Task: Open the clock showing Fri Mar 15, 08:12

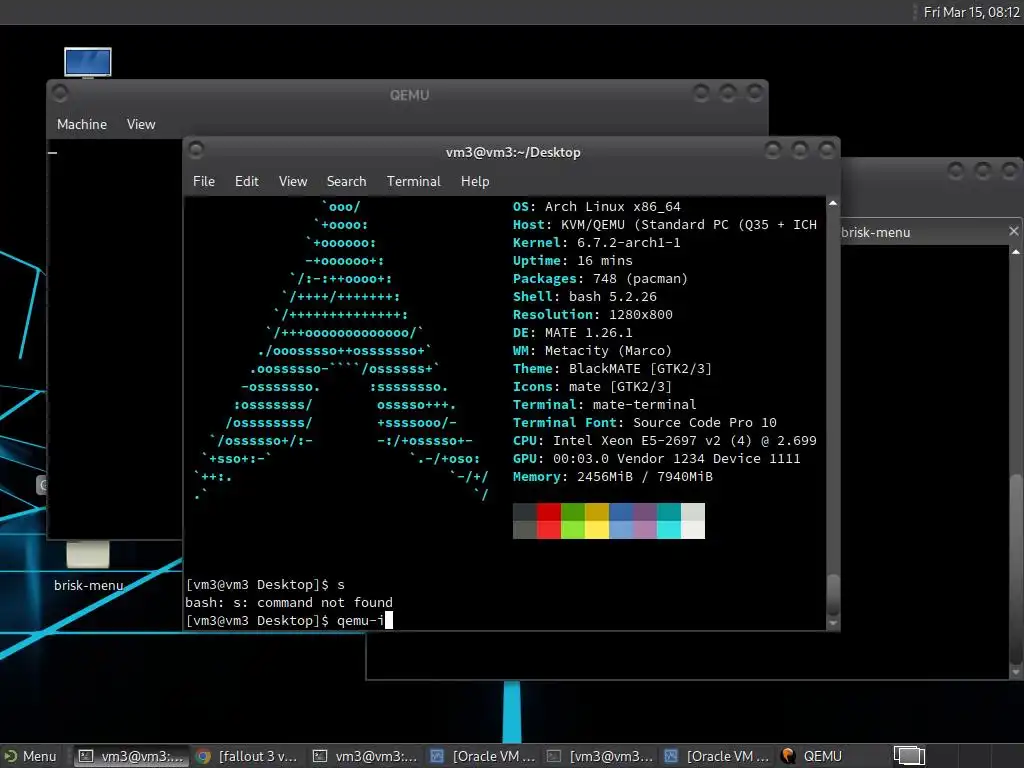Action: click(972, 12)
